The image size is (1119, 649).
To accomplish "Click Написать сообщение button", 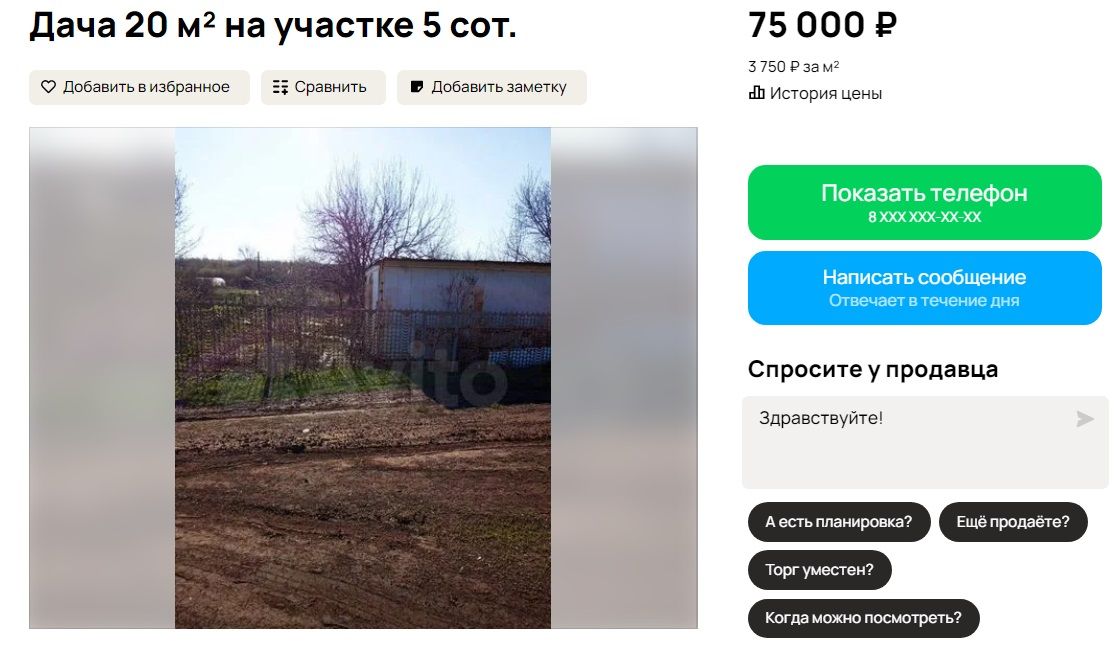I will click(x=925, y=288).
